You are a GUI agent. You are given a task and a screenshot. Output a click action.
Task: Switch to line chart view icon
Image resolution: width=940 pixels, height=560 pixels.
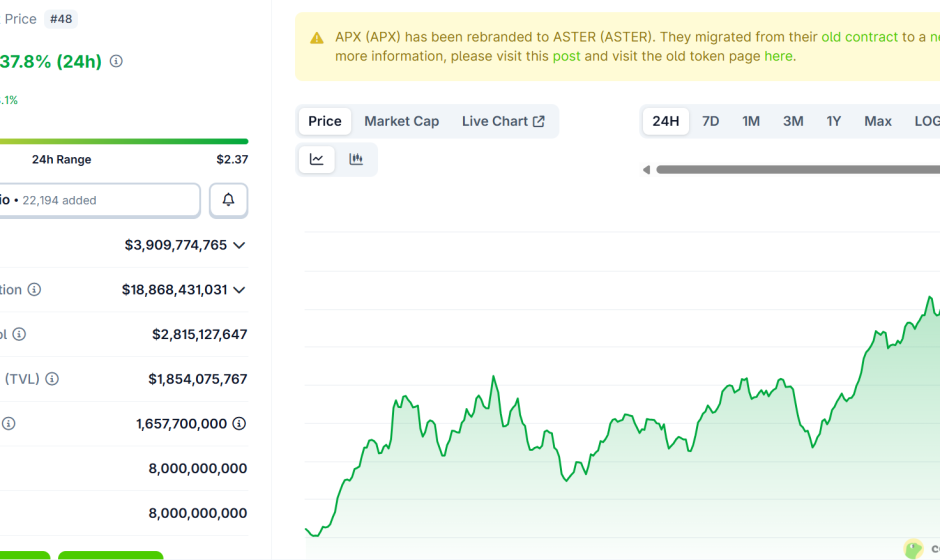[317, 159]
